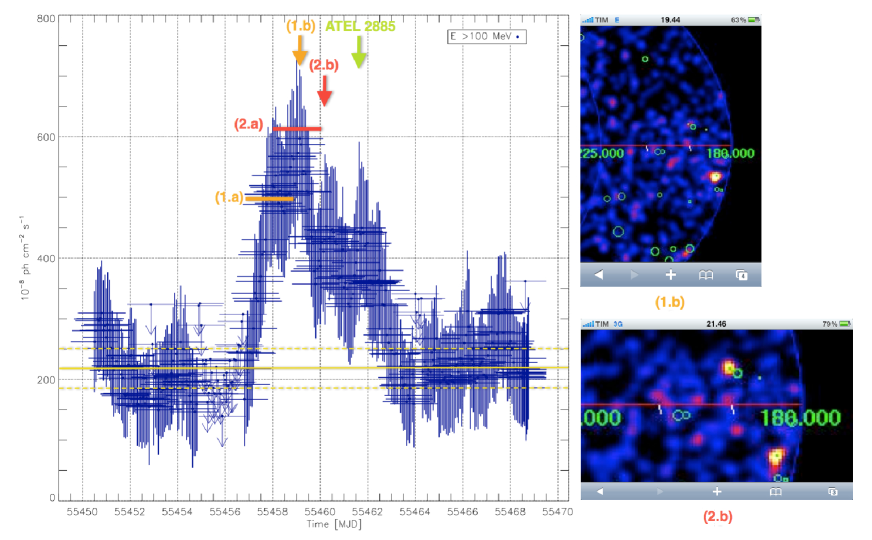Screen dimensions: 872x540
Task: Click the 55460 tick label on time axis
Action: [x=320, y=512]
